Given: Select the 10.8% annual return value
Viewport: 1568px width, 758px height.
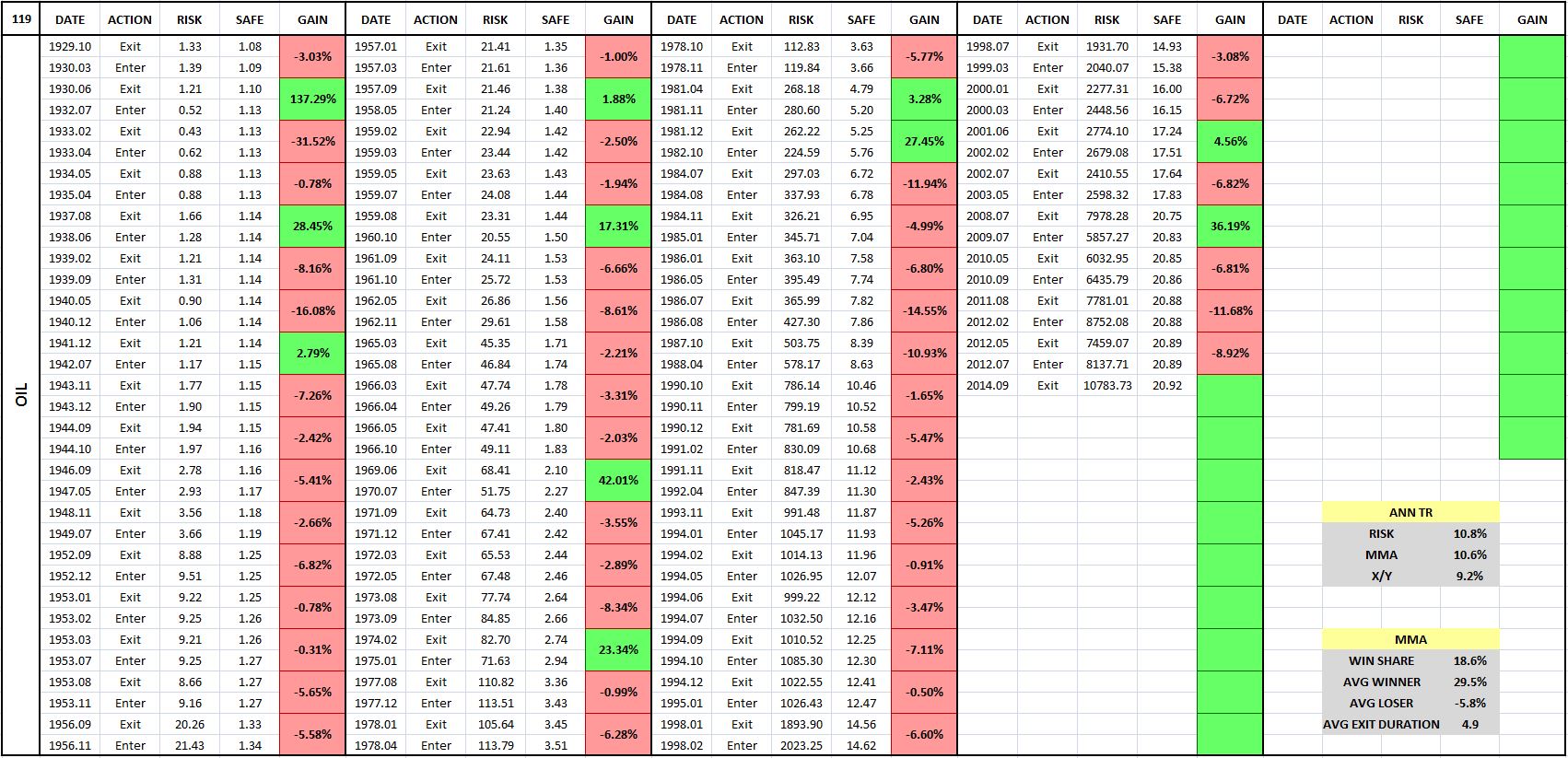Looking at the screenshot, I should click(1469, 533).
